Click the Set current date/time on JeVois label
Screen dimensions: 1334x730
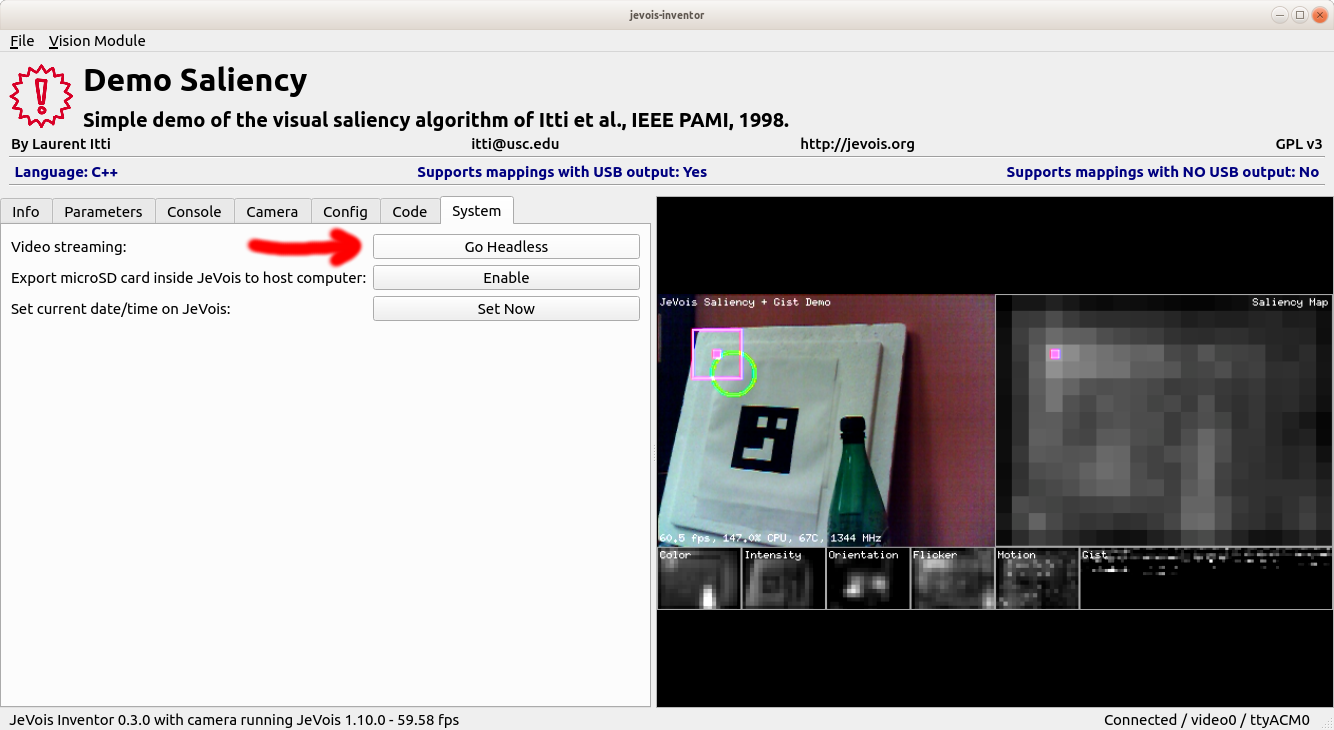coord(121,309)
